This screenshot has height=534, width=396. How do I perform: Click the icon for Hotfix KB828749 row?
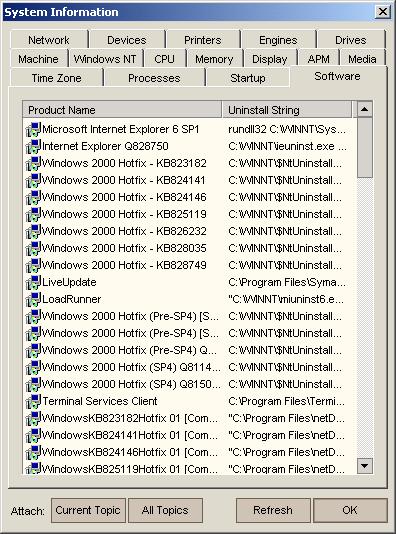click(x=33, y=266)
